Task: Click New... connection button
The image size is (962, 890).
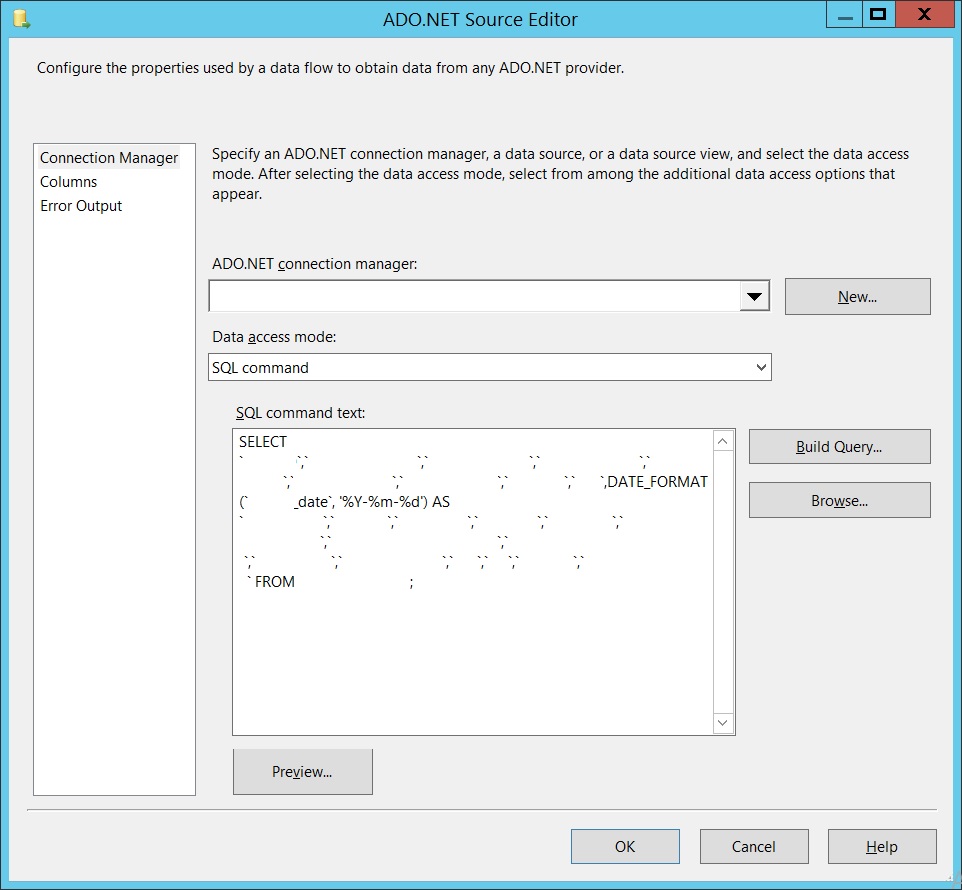Action: click(858, 297)
